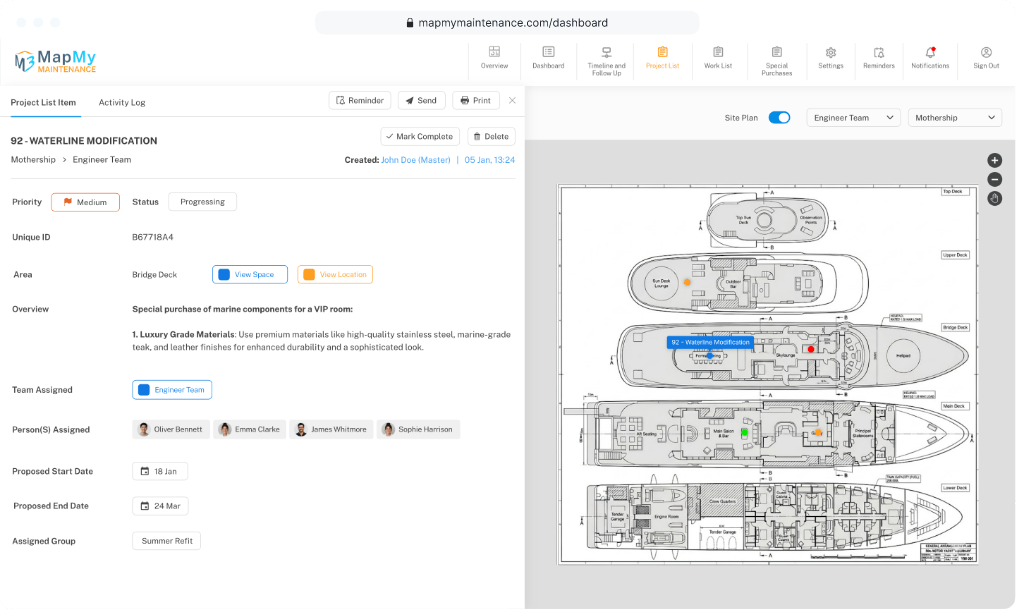This screenshot has width=1016, height=609.
Task: Click the blue marker below the Waterline Modification label
Action: click(710, 356)
